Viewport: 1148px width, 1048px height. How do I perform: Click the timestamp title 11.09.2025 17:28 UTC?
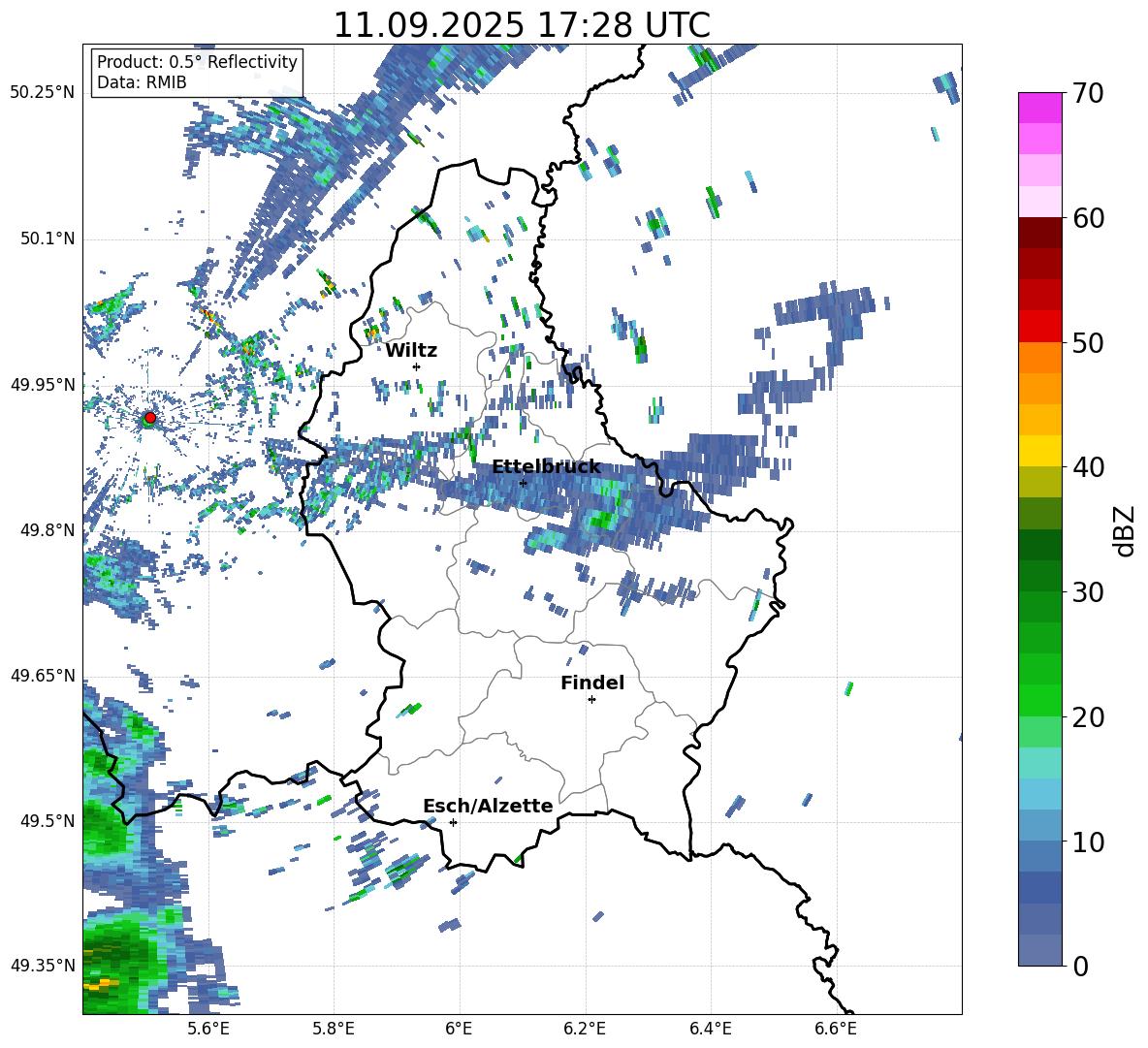click(522, 25)
